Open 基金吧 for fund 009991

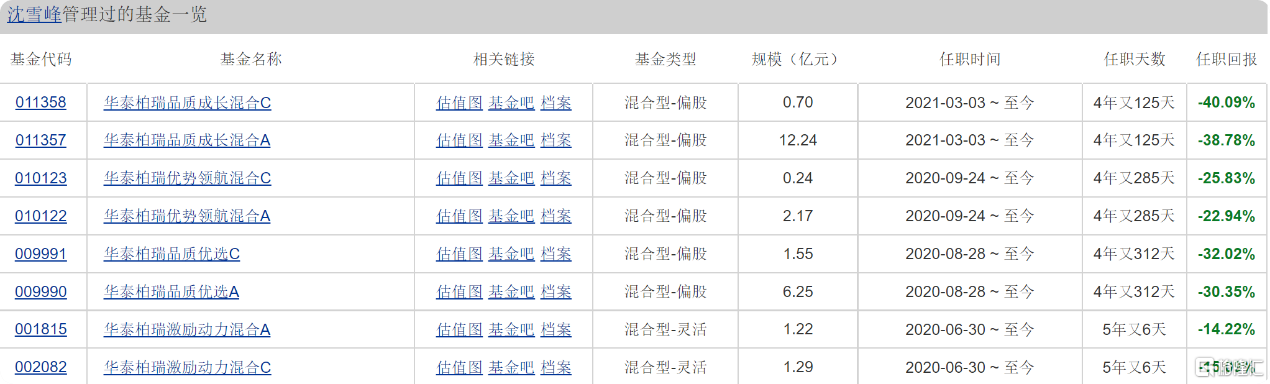511,254
